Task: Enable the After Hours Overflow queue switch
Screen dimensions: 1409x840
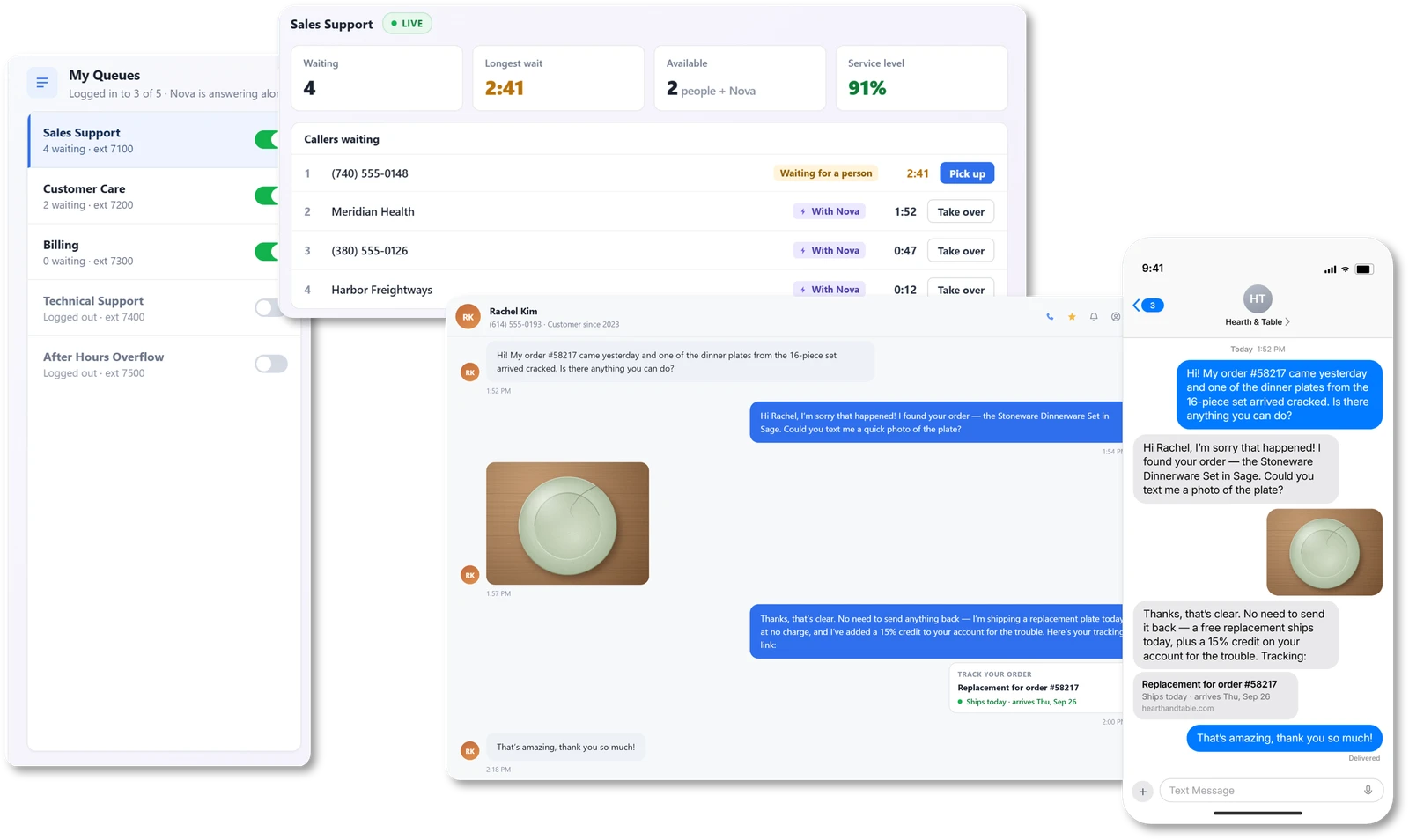Action: point(271,364)
